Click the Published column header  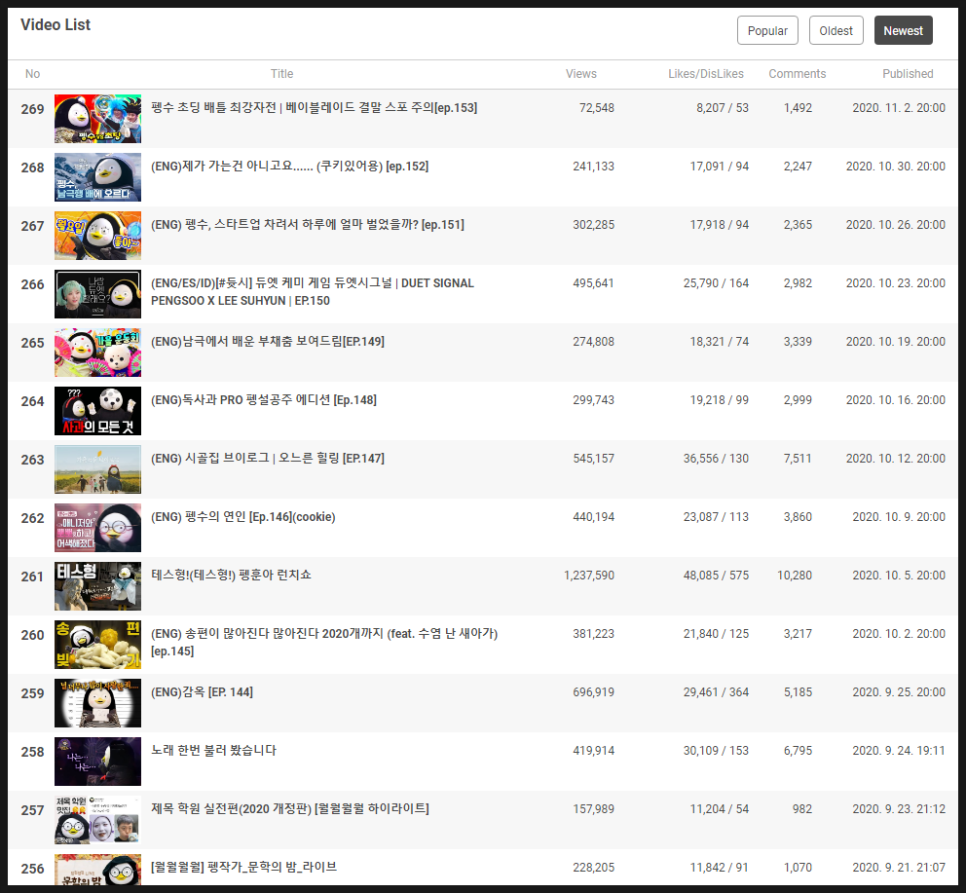tap(907, 74)
